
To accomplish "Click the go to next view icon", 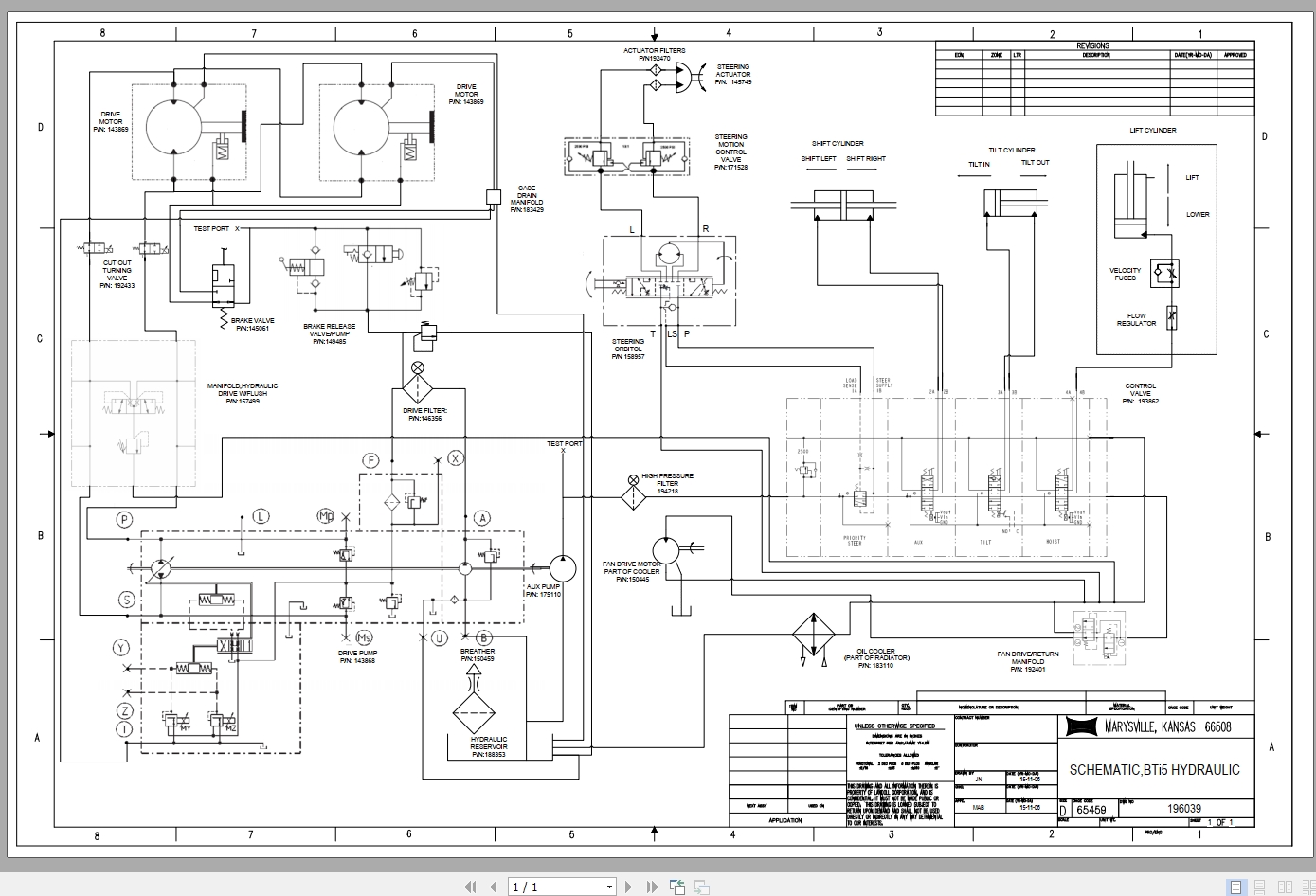I will (x=702, y=887).
